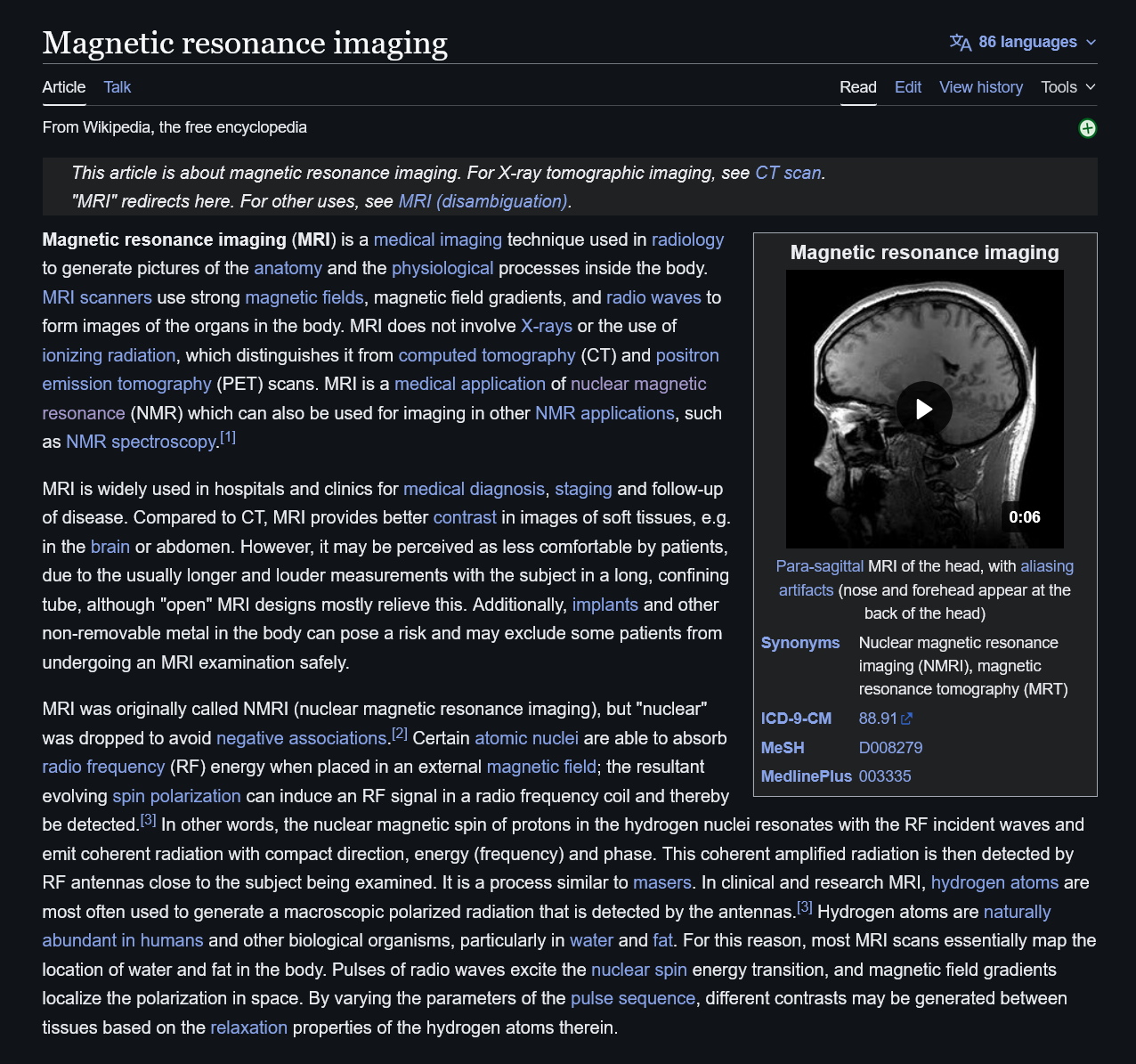Follow the contrast link

pyautogui.click(x=465, y=517)
